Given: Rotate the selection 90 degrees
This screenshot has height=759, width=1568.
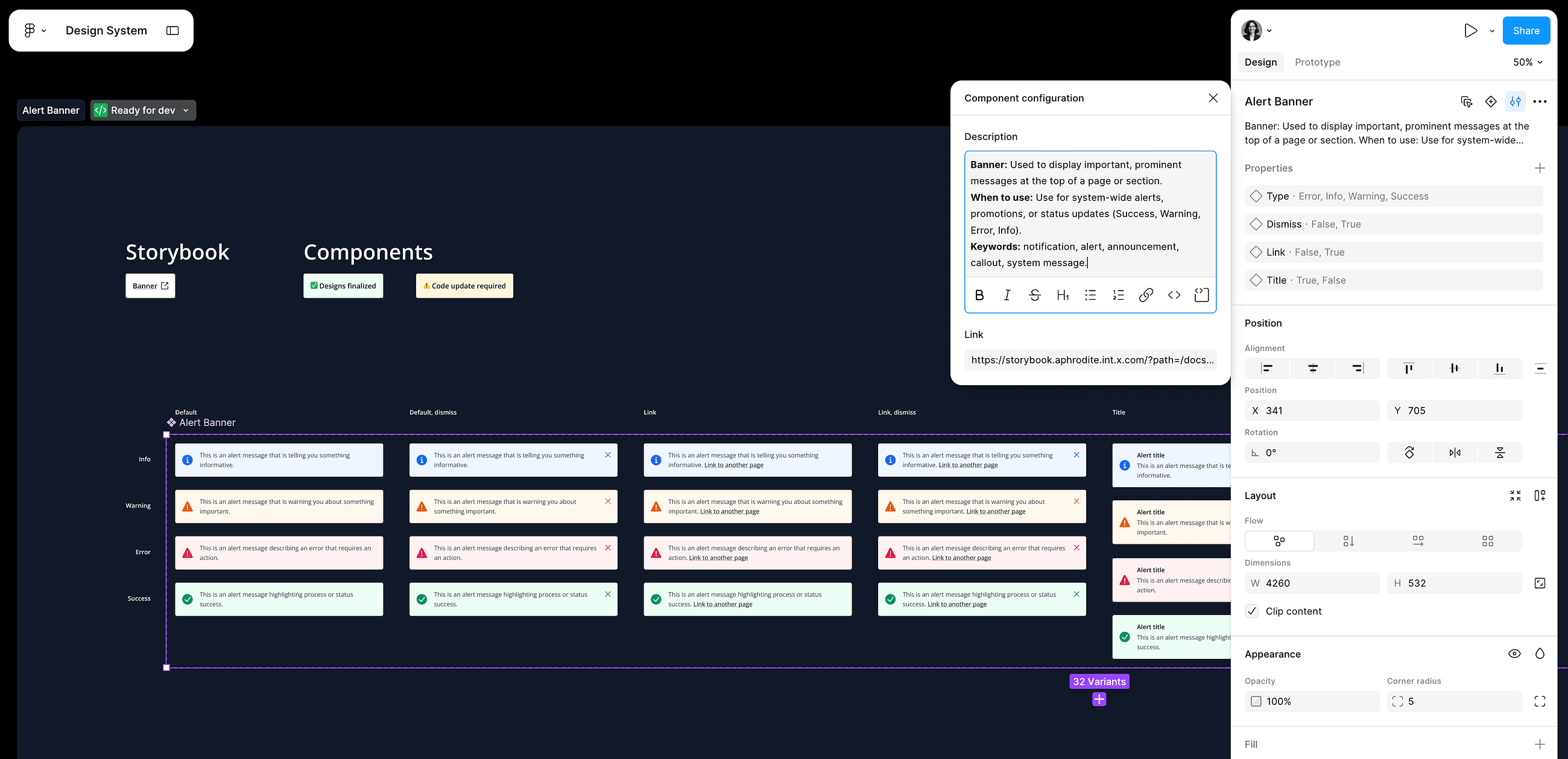Looking at the screenshot, I should (1409, 452).
